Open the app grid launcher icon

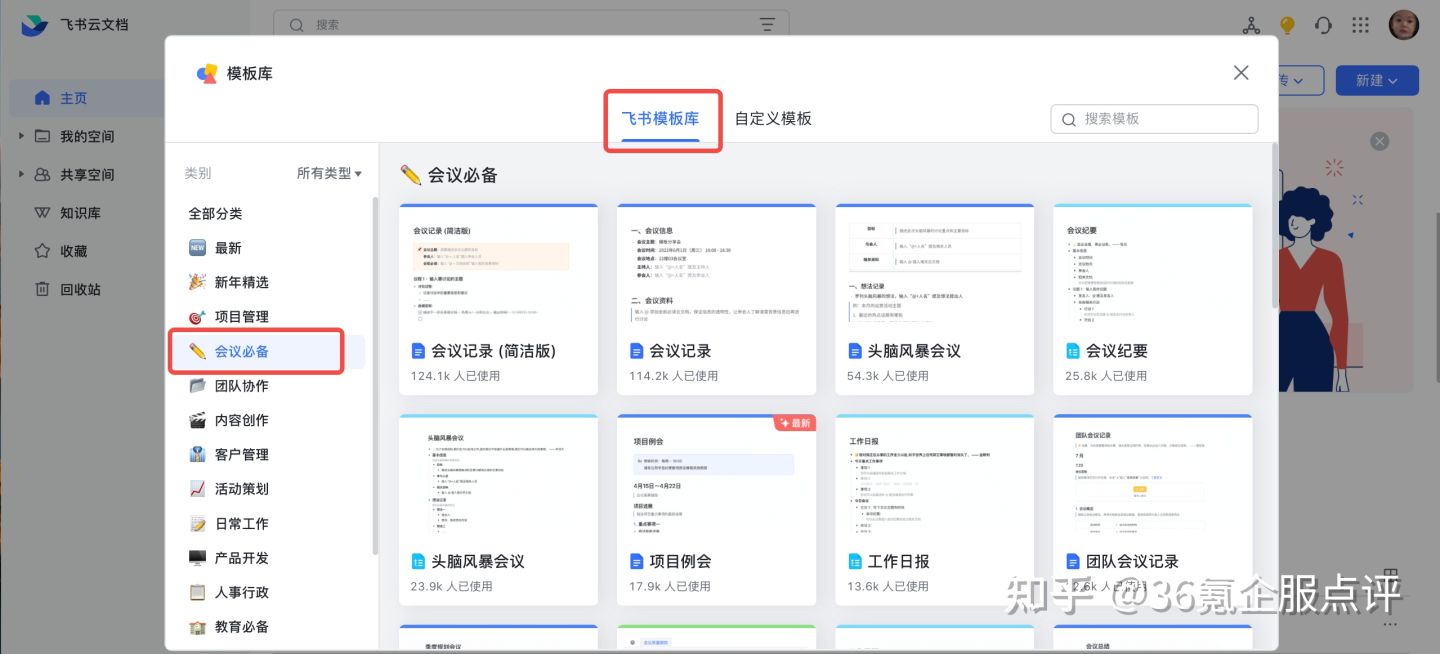point(1361,26)
